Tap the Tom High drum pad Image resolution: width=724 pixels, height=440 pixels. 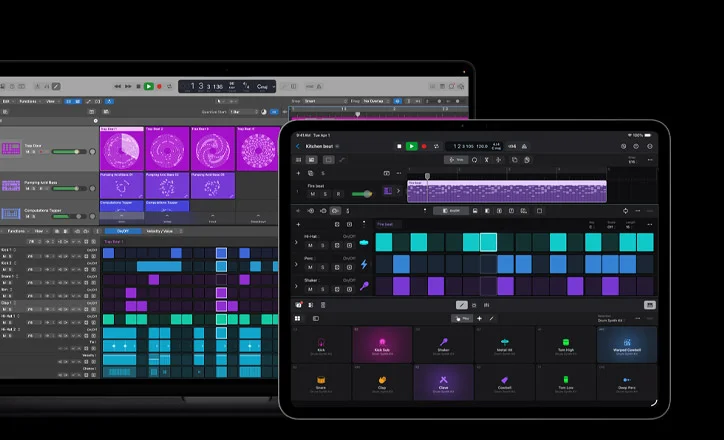point(566,344)
